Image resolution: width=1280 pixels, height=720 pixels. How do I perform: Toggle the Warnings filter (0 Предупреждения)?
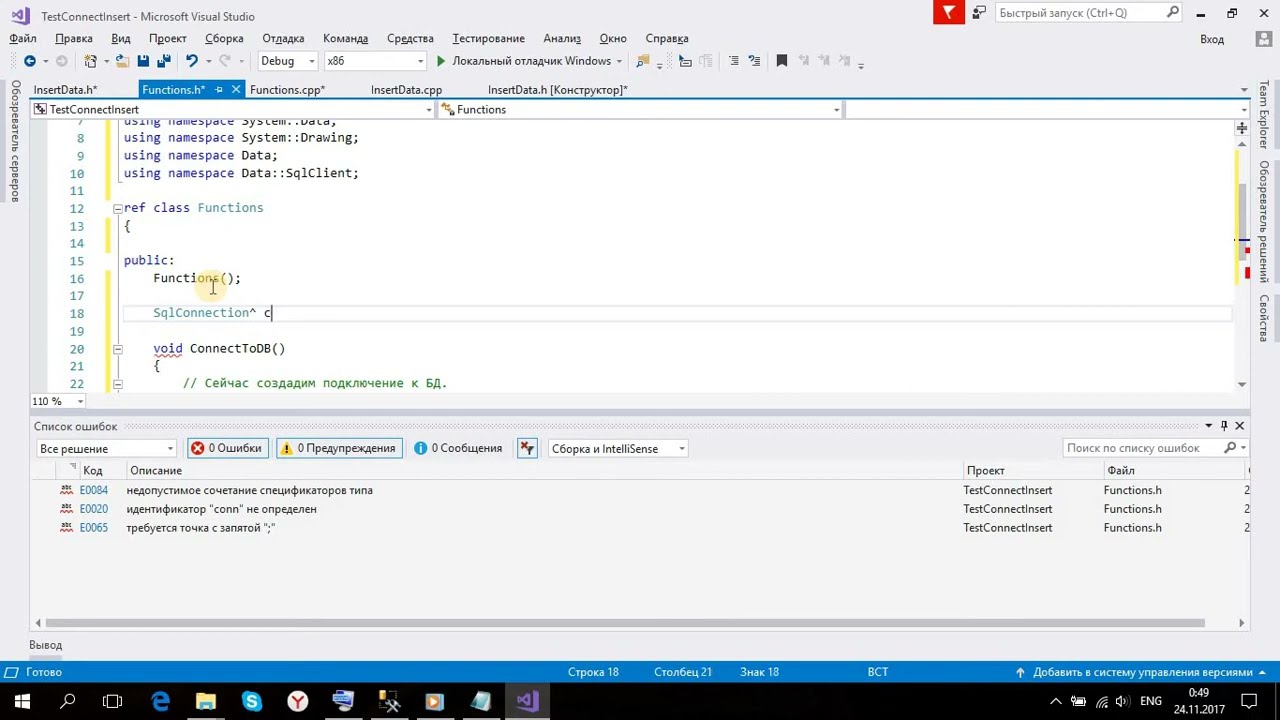tap(339, 448)
